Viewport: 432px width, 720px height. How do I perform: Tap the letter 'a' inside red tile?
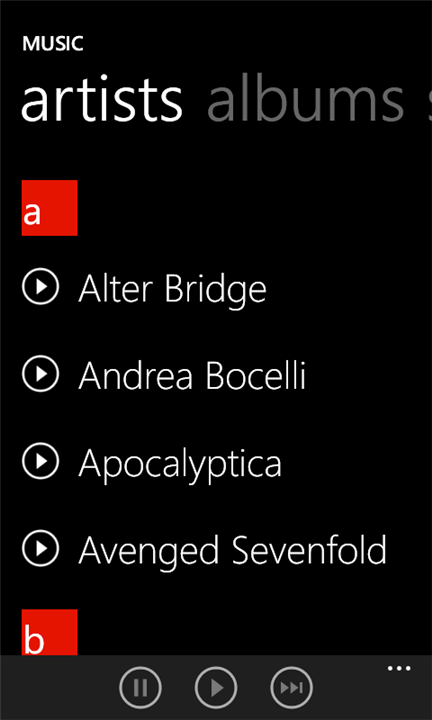(x=32, y=214)
